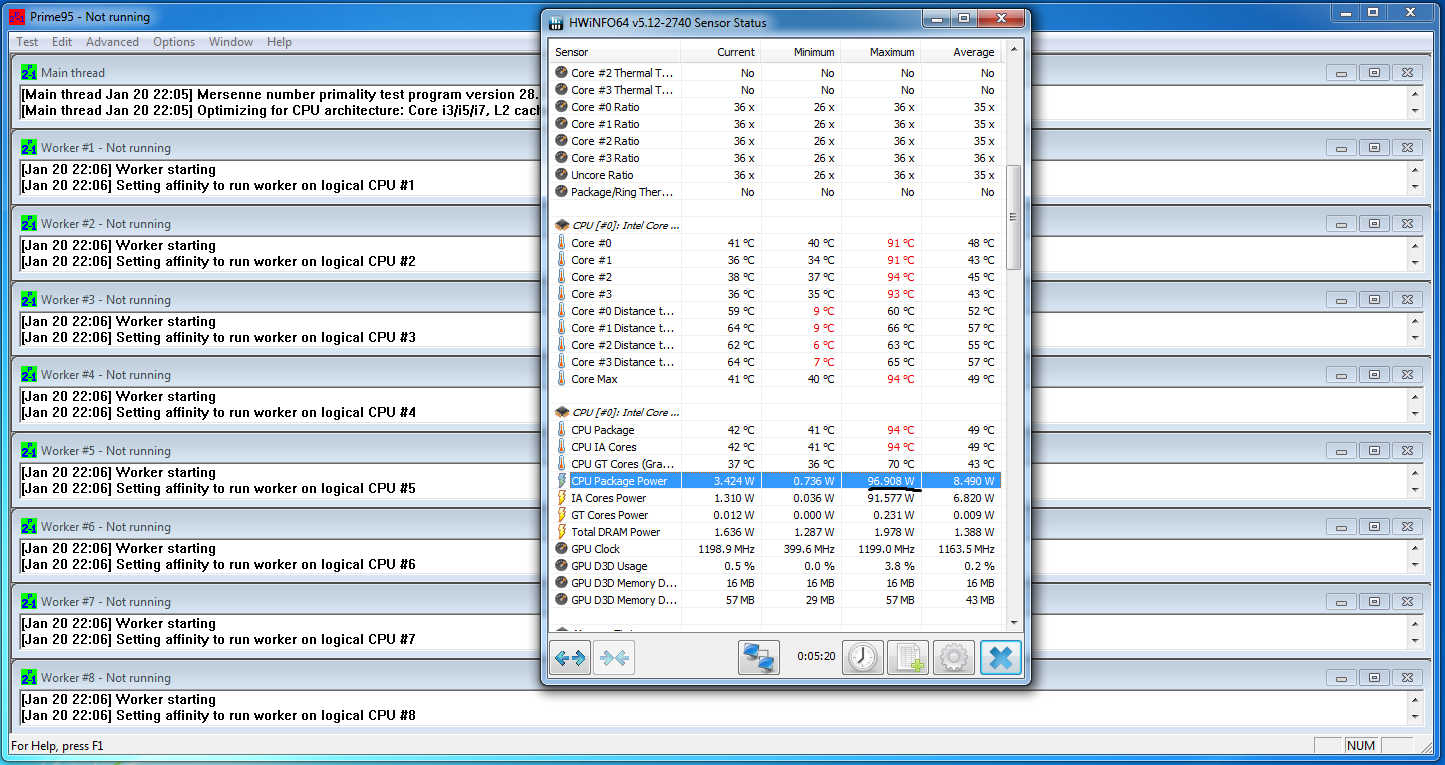Select the CPU Package temperature row
The width and height of the screenshot is (1445, 765).
pos(776,430)
